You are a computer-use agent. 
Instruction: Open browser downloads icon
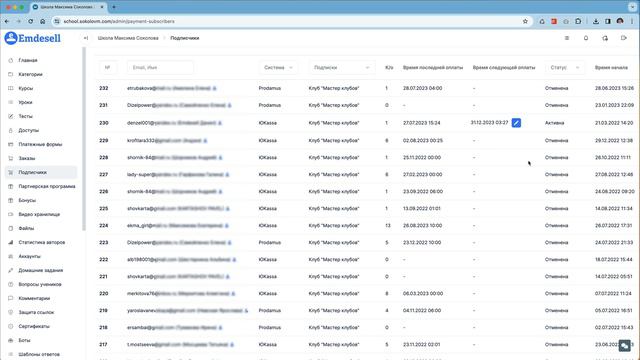(x=596, y=21)
